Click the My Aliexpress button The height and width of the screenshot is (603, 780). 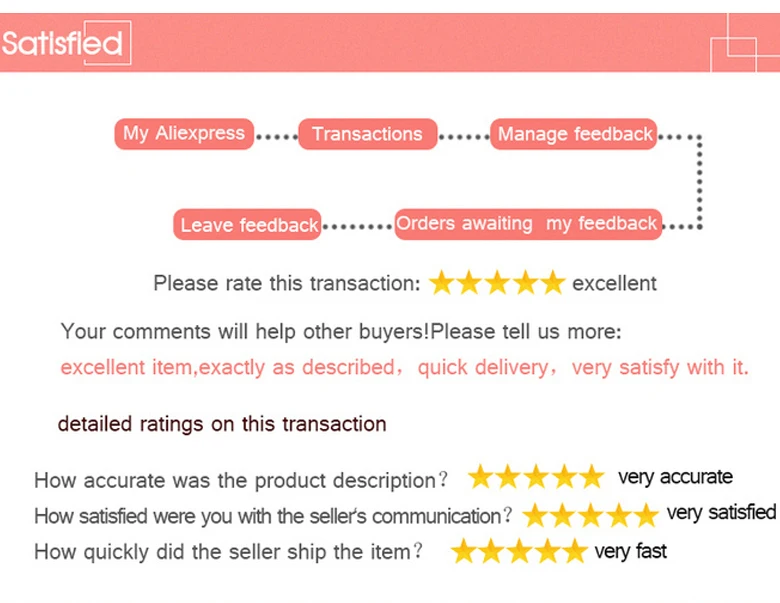(x=184, y=133)
